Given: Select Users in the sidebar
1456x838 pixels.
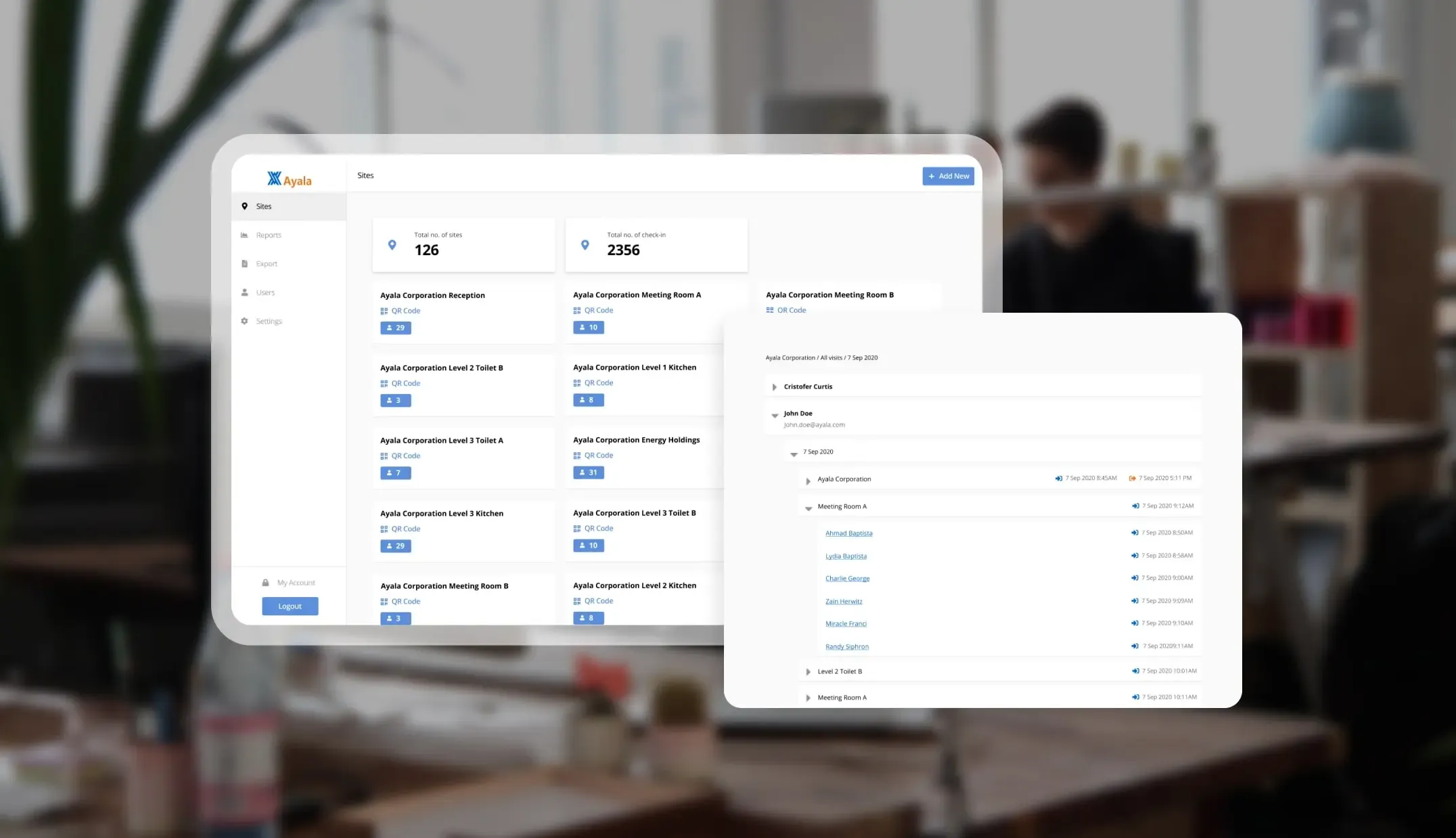Looking at the screenshot, I should coord(265,292).
